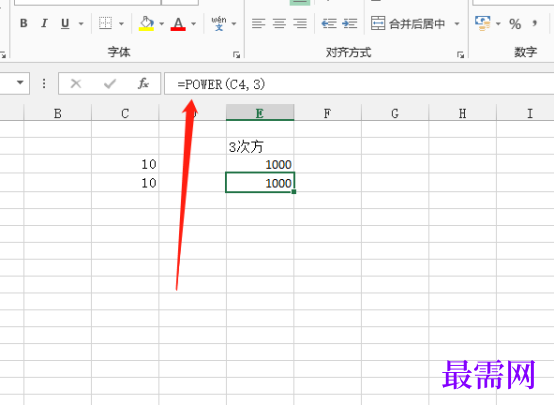Toggle Italic formatting
The image size is (554, 406).
44,23
